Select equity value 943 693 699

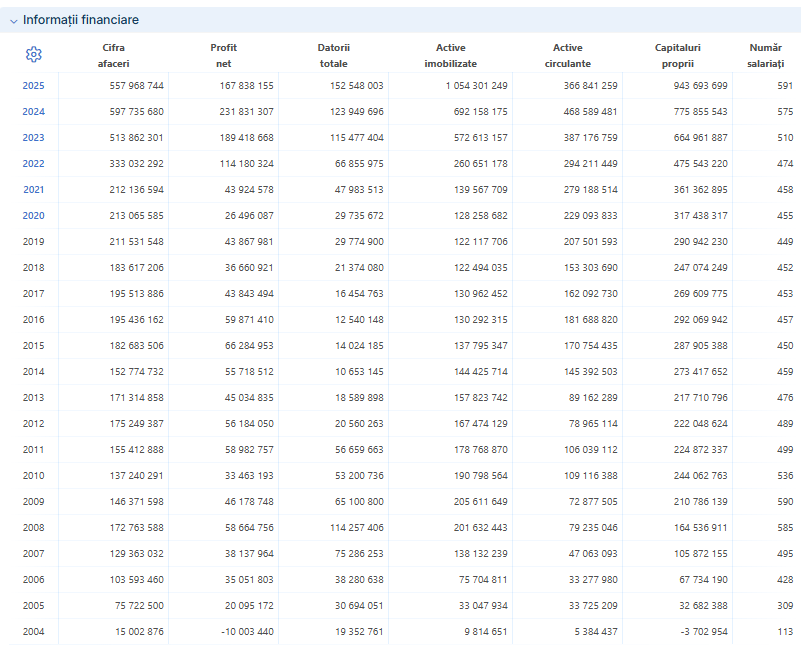point(700,86)
